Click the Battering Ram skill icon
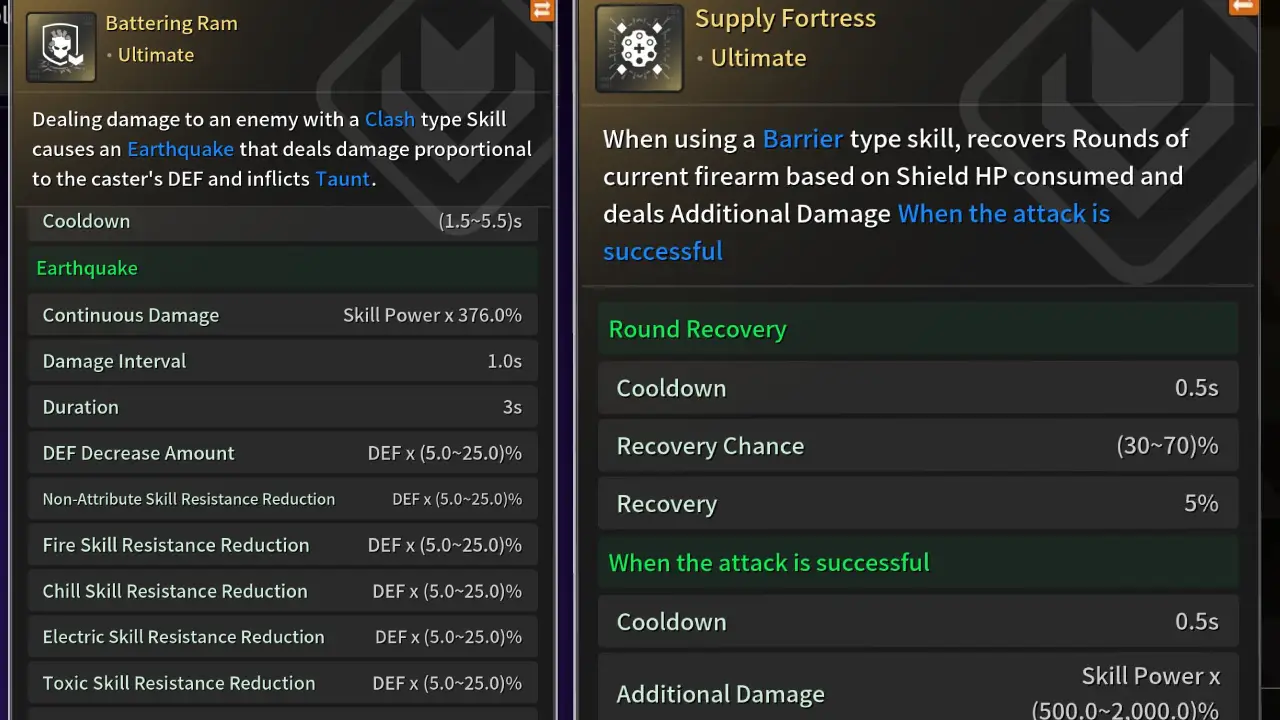This screenshot has height=720, width=1280. (61, 46)
